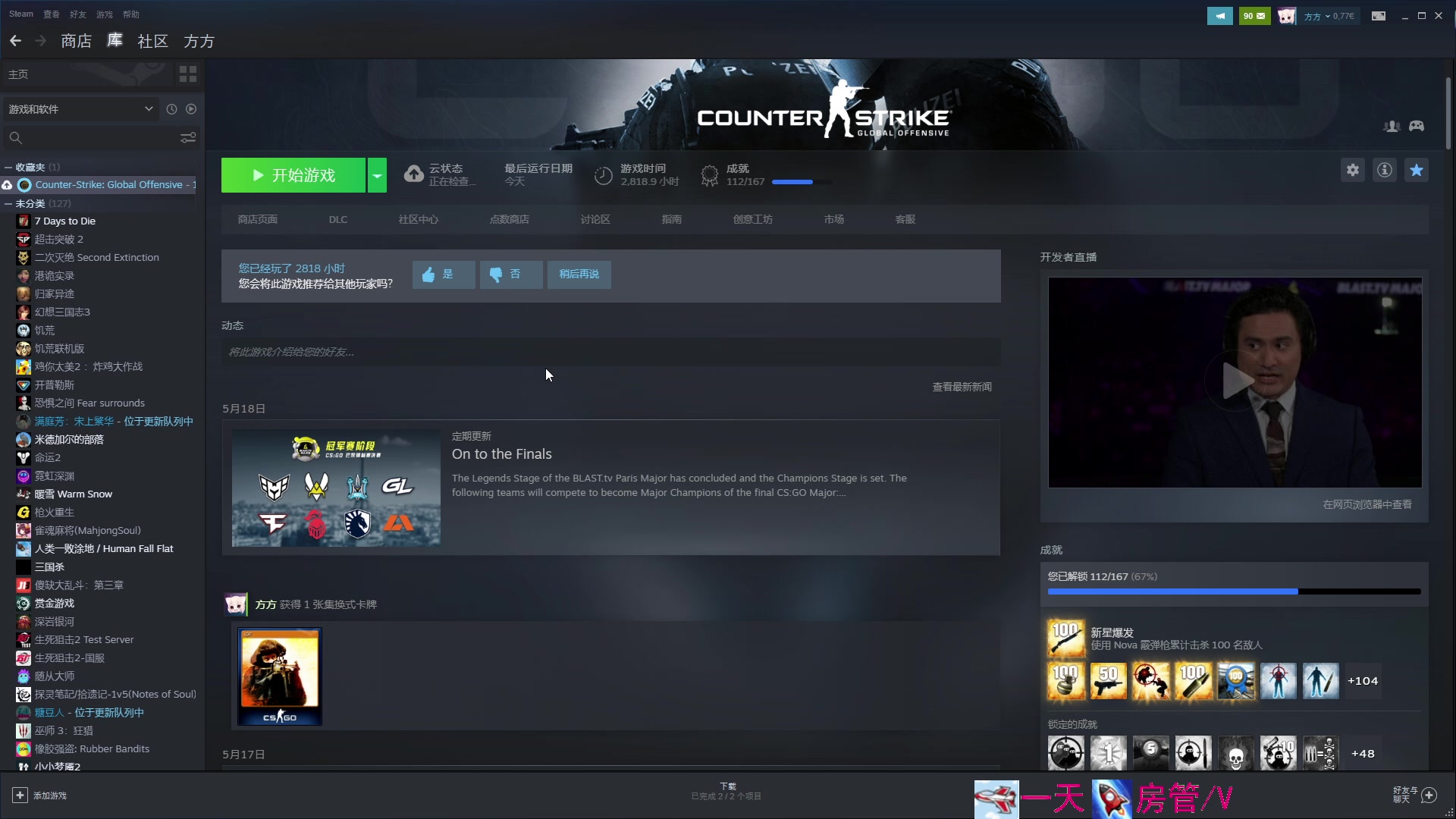
Task: Open the inbox with 90 notifications
Action: [1254, 16]
